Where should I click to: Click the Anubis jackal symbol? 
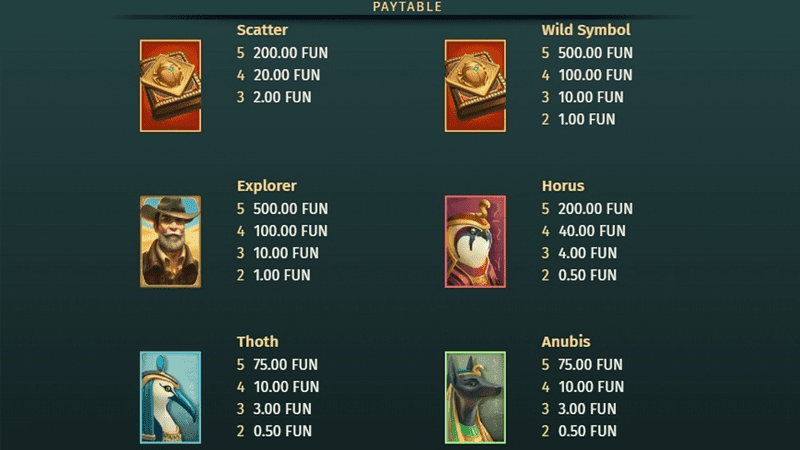tap(475, 397)
